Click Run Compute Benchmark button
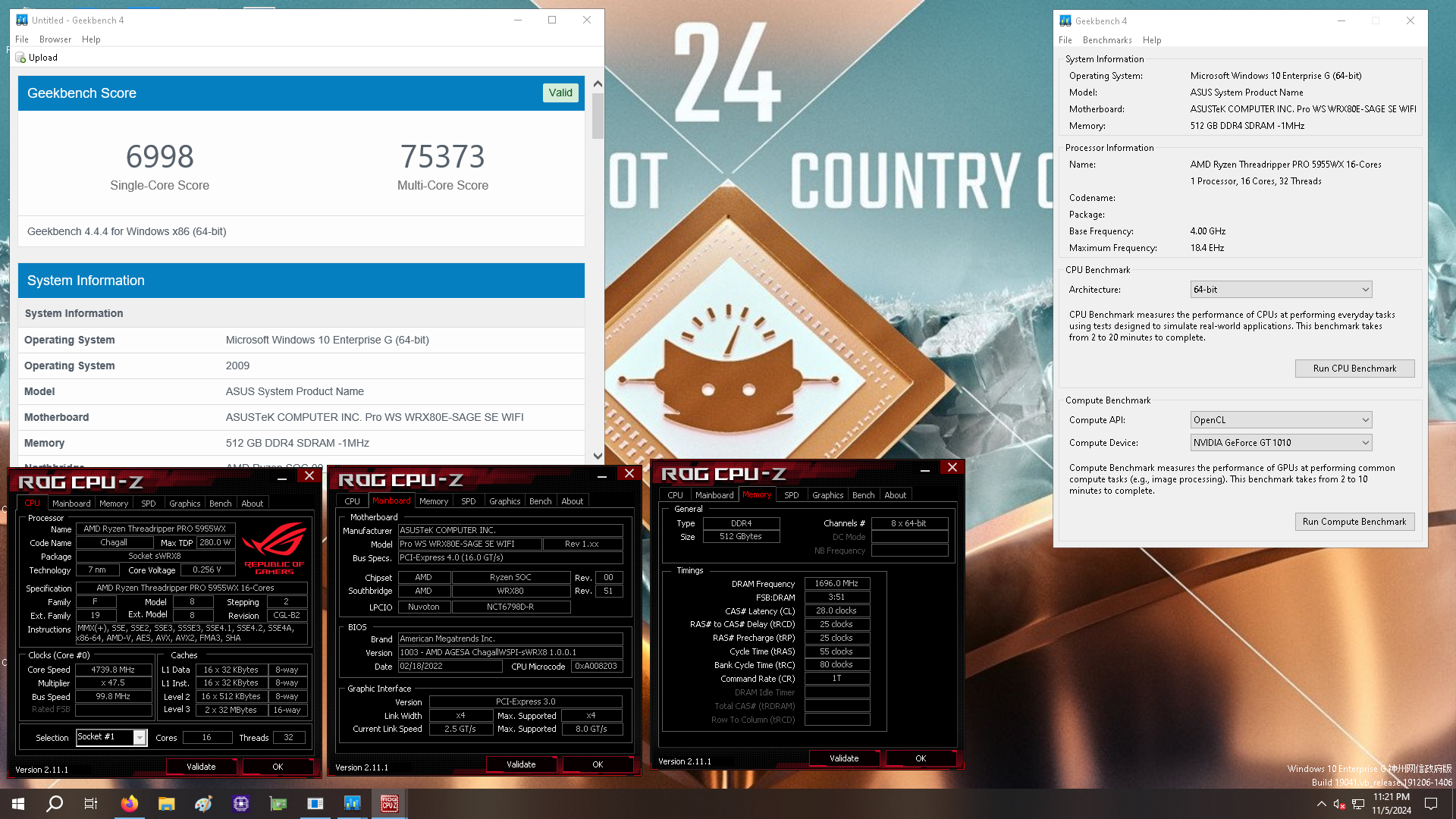Image resolution: width=1456 pixels, height=819 pixels. 1354,522
